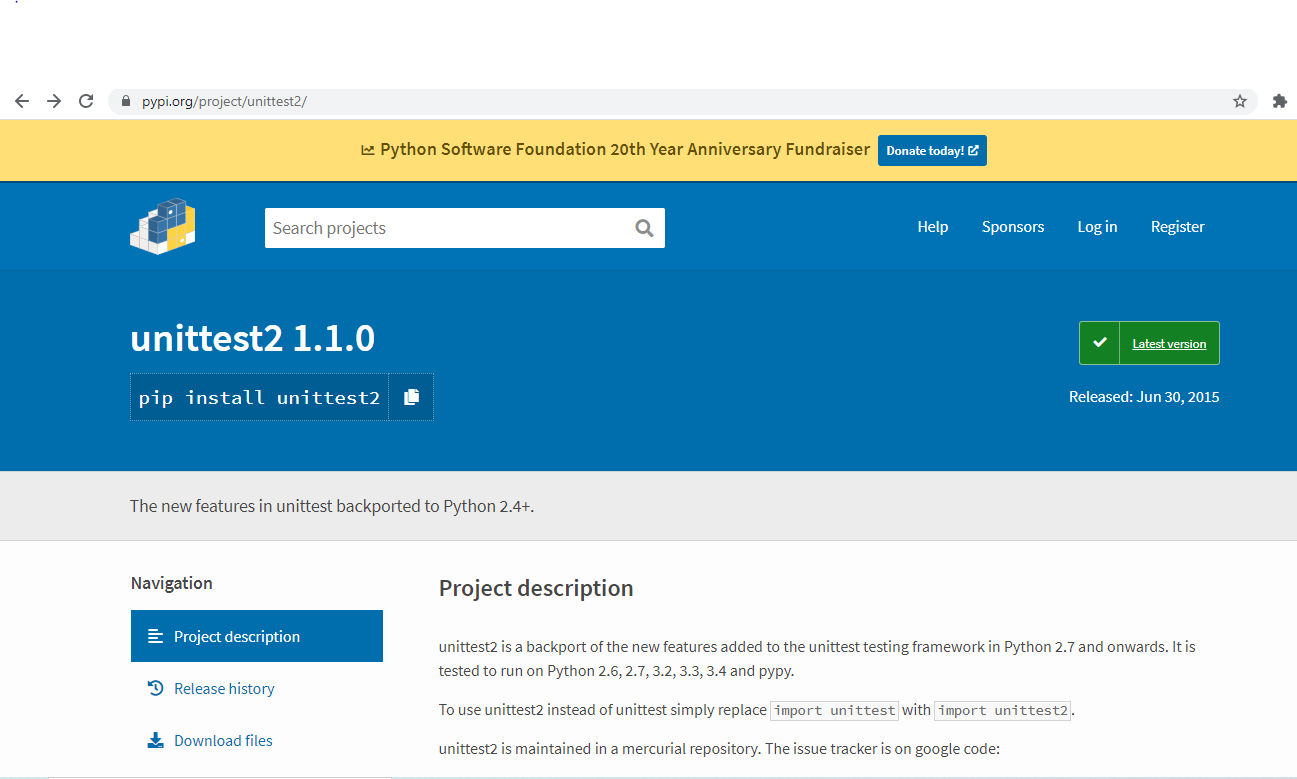Click the chart icon before the fundraiser text
The width and height of the screenshot is (1297, 779).
point(368,150)
